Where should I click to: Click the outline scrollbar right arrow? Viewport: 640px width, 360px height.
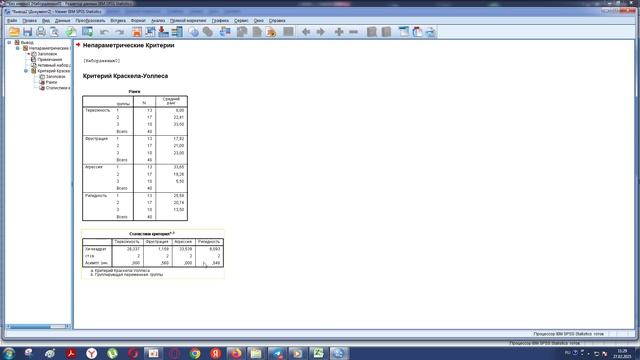tap(68, 327)
